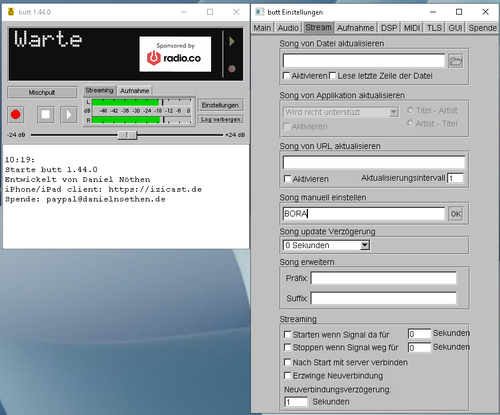The image size is (500, 415).
Task: Click the Aktualisierungsintervall field
Action: click(455, 178)
